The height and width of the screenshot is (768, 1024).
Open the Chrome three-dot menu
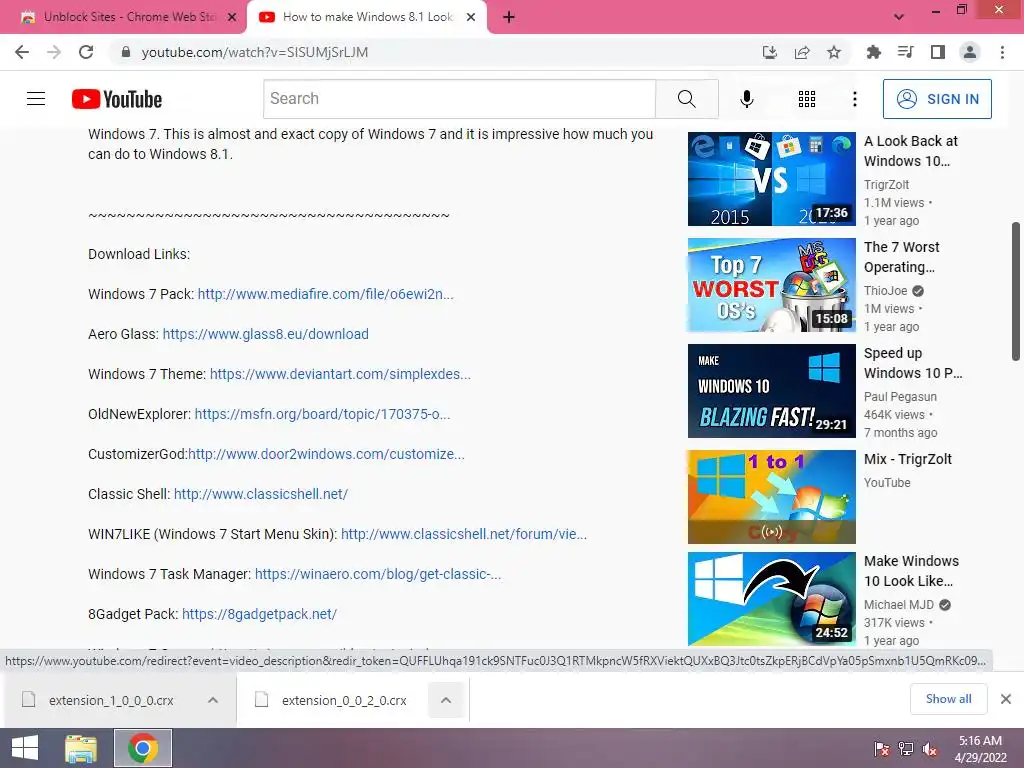[1002, 52]
